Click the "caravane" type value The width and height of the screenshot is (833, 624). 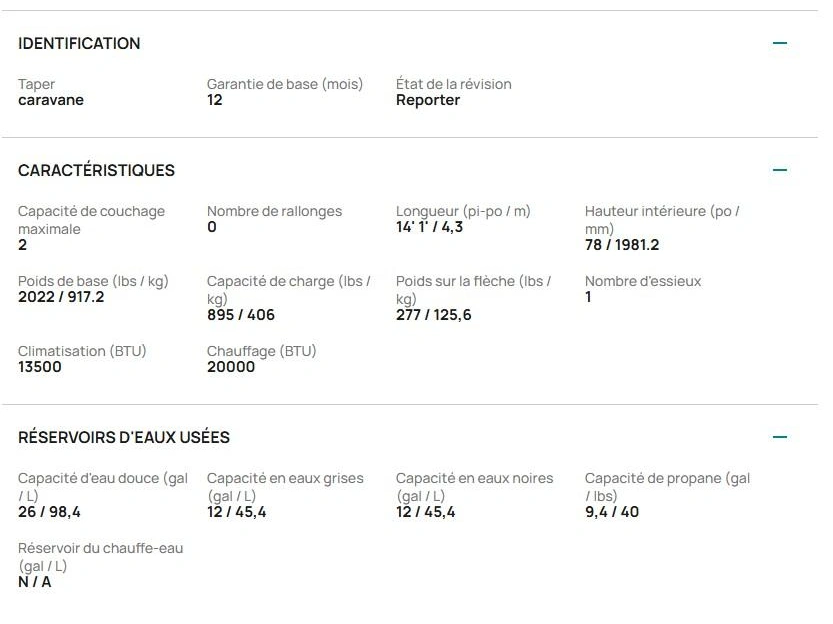pos(51,100)
